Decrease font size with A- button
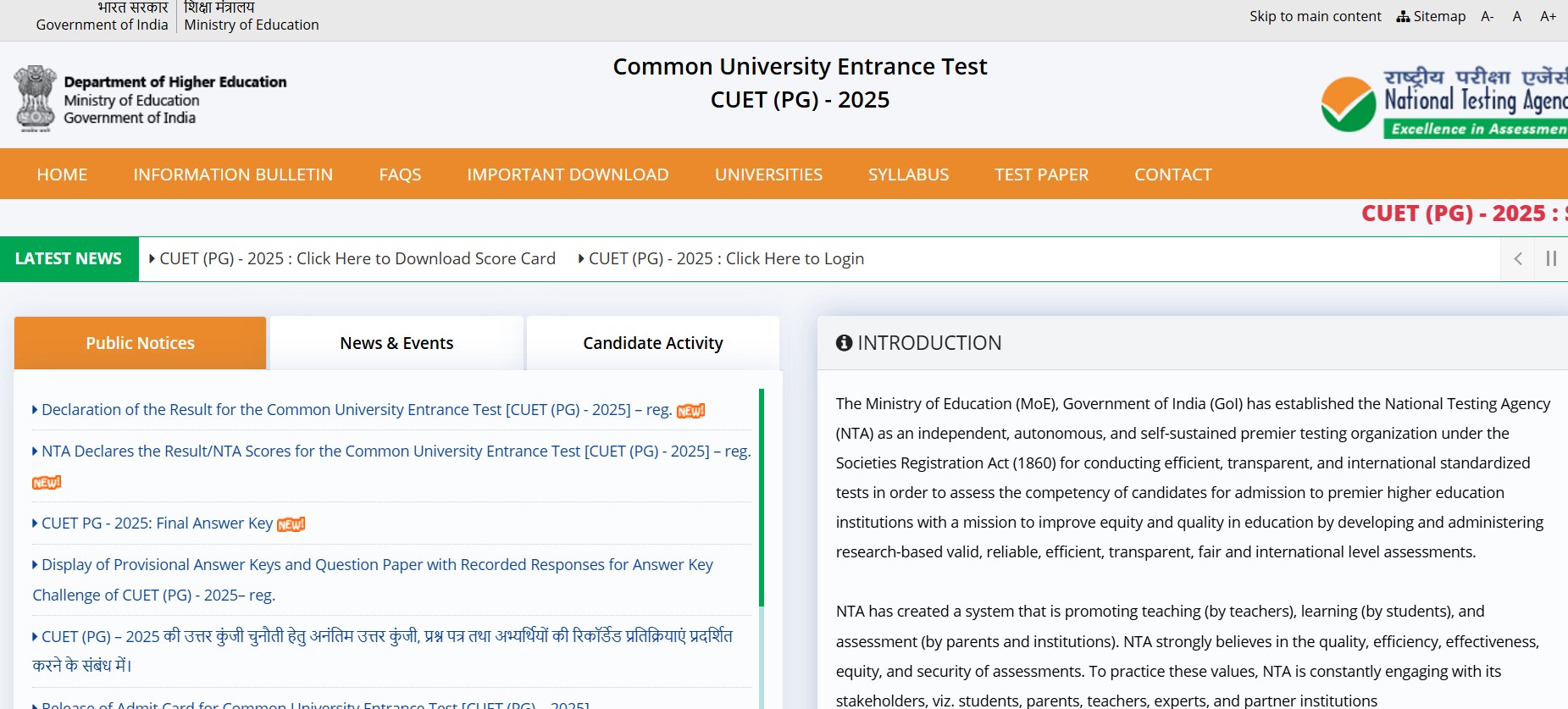This screenshot has width=1568, height=709. tap(1487, 16)
